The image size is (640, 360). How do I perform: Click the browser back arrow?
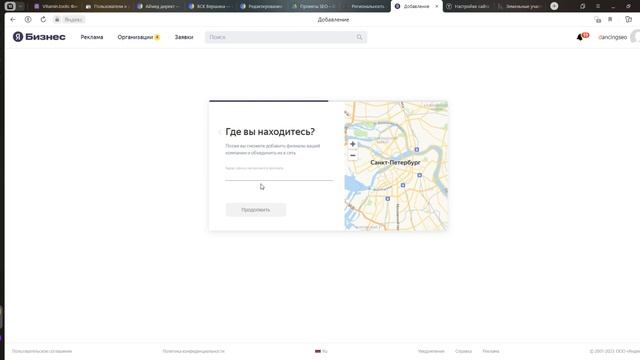pyautogui.click(x=13, y=20)
